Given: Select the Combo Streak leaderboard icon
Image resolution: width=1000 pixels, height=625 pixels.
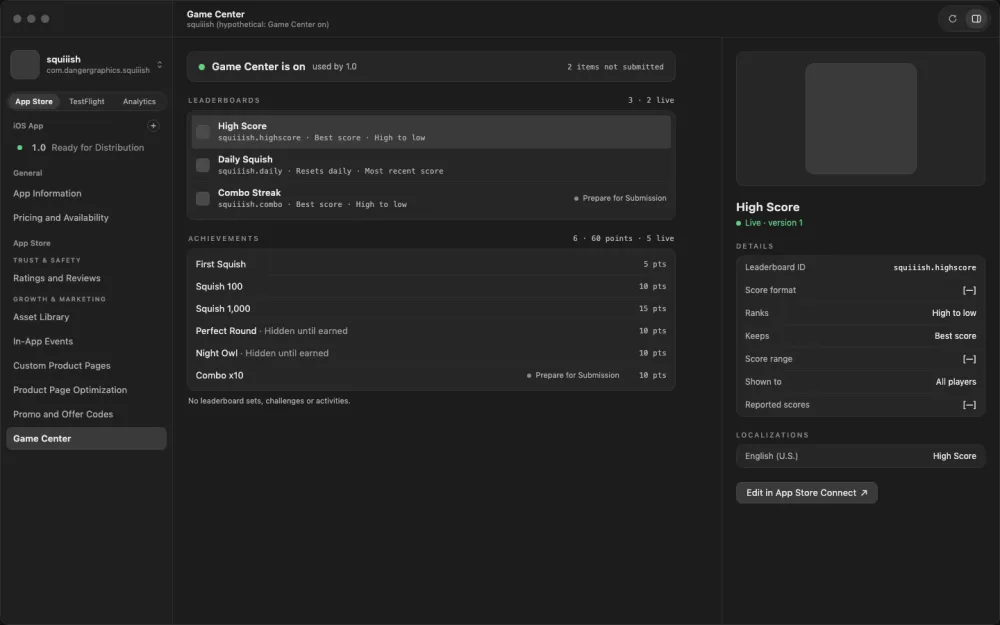Looking at the screenshot, I should tap(203, 198).
